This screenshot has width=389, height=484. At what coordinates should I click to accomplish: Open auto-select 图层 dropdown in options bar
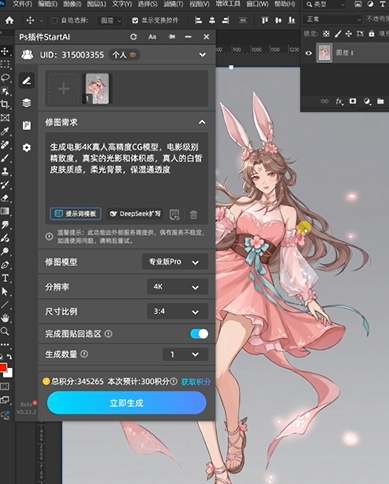[111, 21]
